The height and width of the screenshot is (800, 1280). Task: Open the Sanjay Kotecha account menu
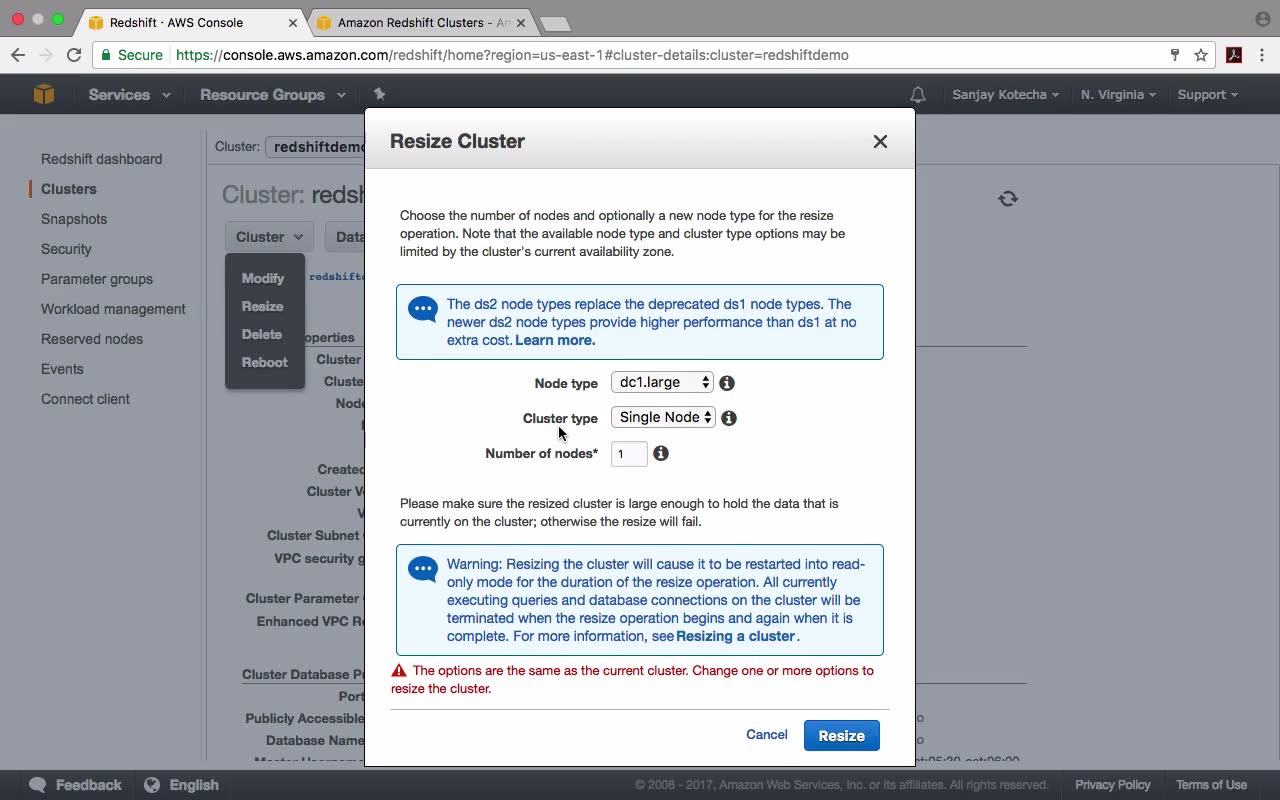point(1006,95)
